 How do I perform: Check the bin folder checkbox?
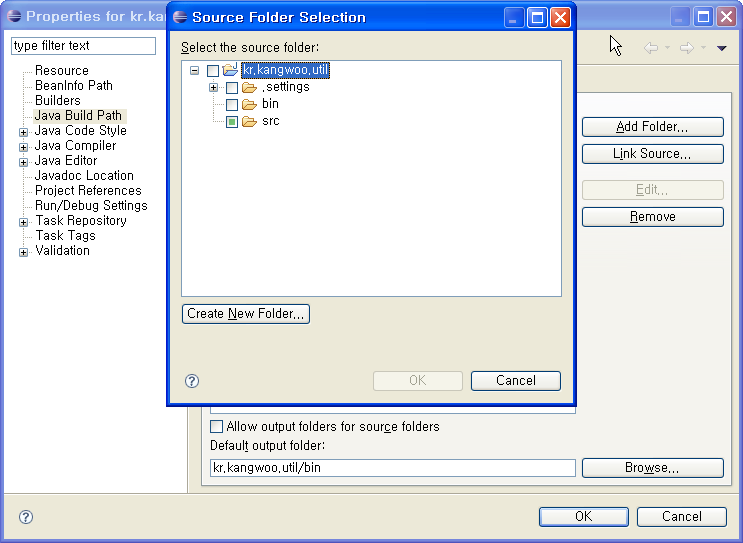click(x=232, y=105)
